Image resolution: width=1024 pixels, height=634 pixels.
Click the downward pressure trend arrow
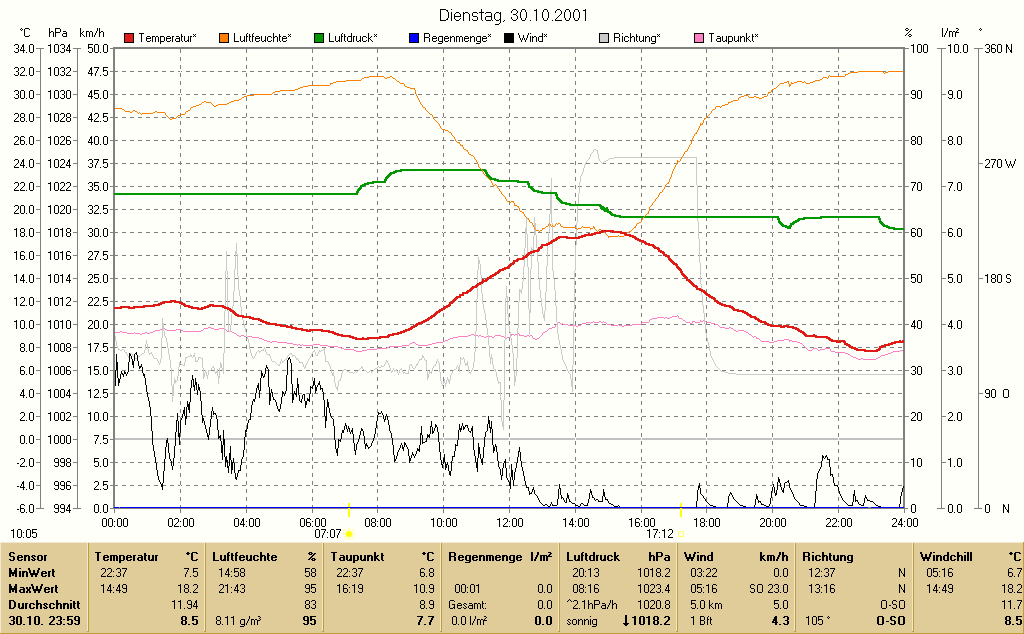(x=626, y=620)
